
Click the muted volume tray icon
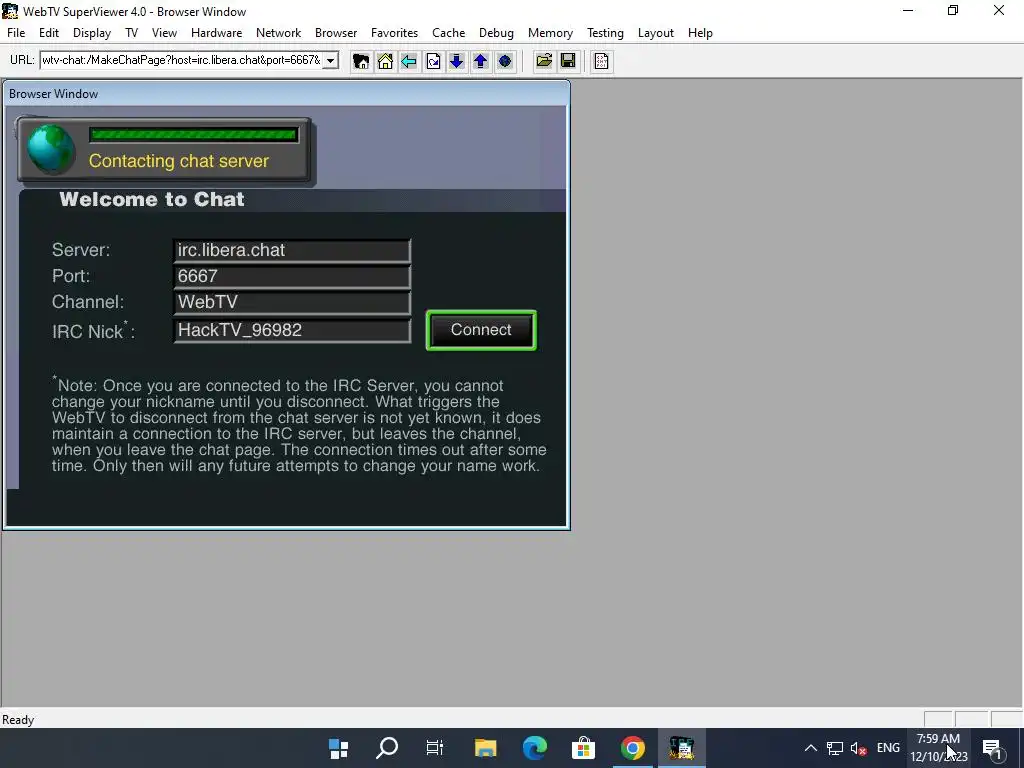[x=859, y=748]
